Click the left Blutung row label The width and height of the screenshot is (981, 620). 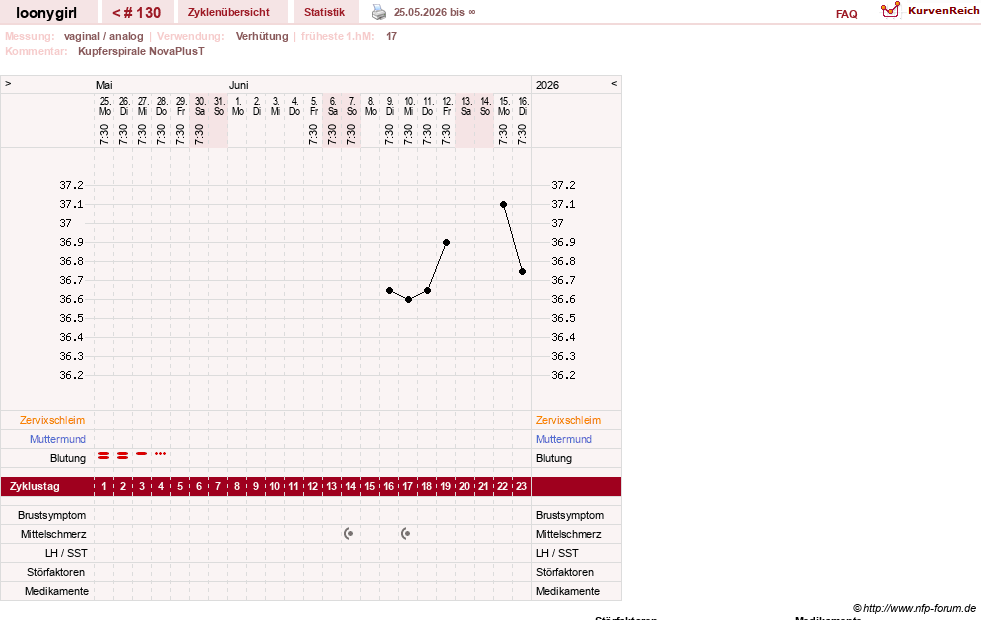pos(68,458)
